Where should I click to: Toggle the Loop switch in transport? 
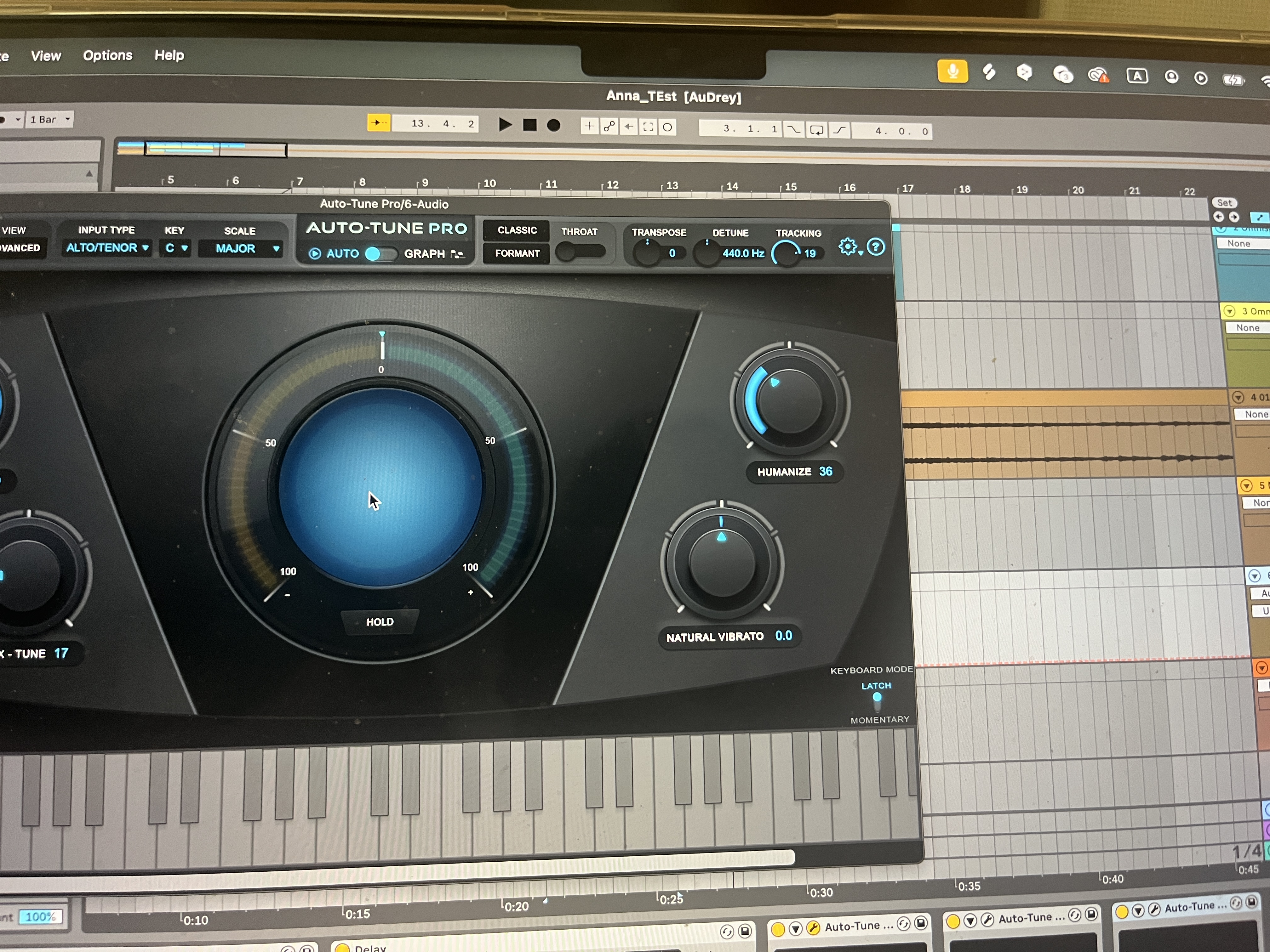pyautogui.click(x=816, y=130)
